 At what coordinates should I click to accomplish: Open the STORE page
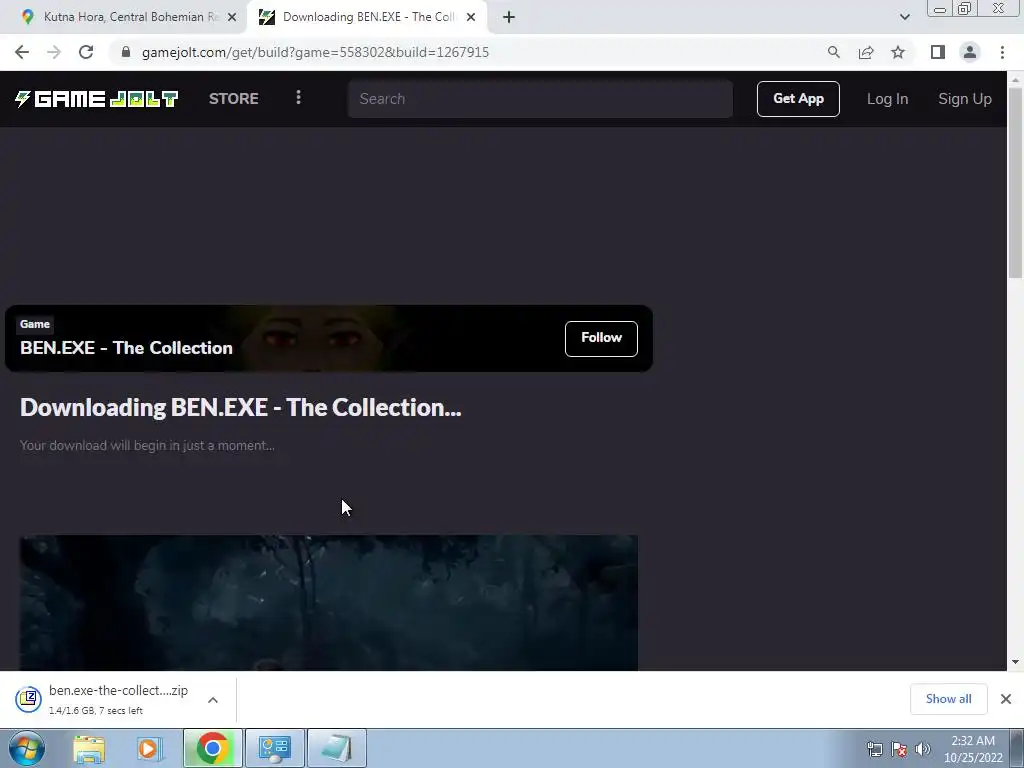pyautogui.click(x=234, y=99)
